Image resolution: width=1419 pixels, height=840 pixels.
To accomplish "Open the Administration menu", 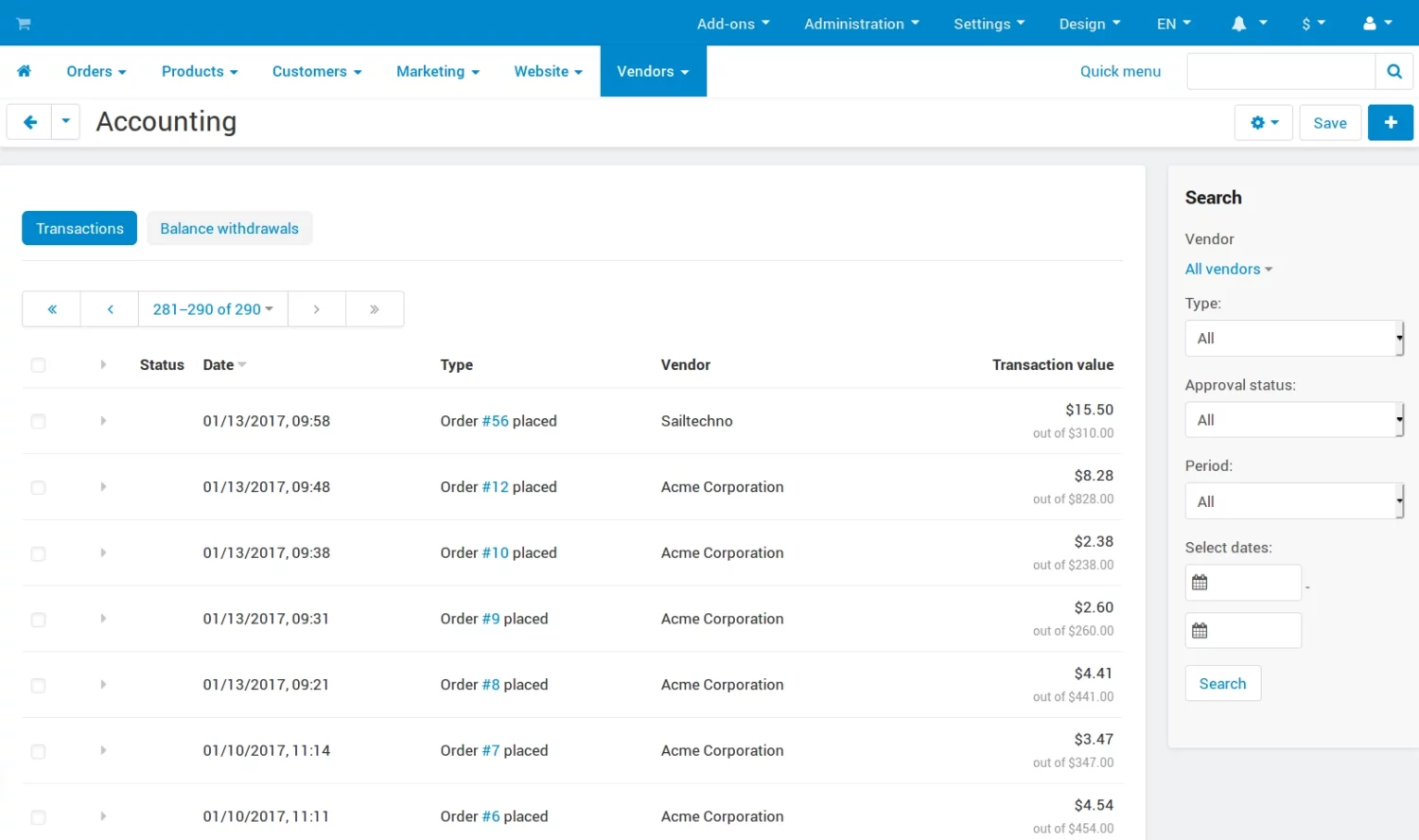I will [x=862, y=24].
